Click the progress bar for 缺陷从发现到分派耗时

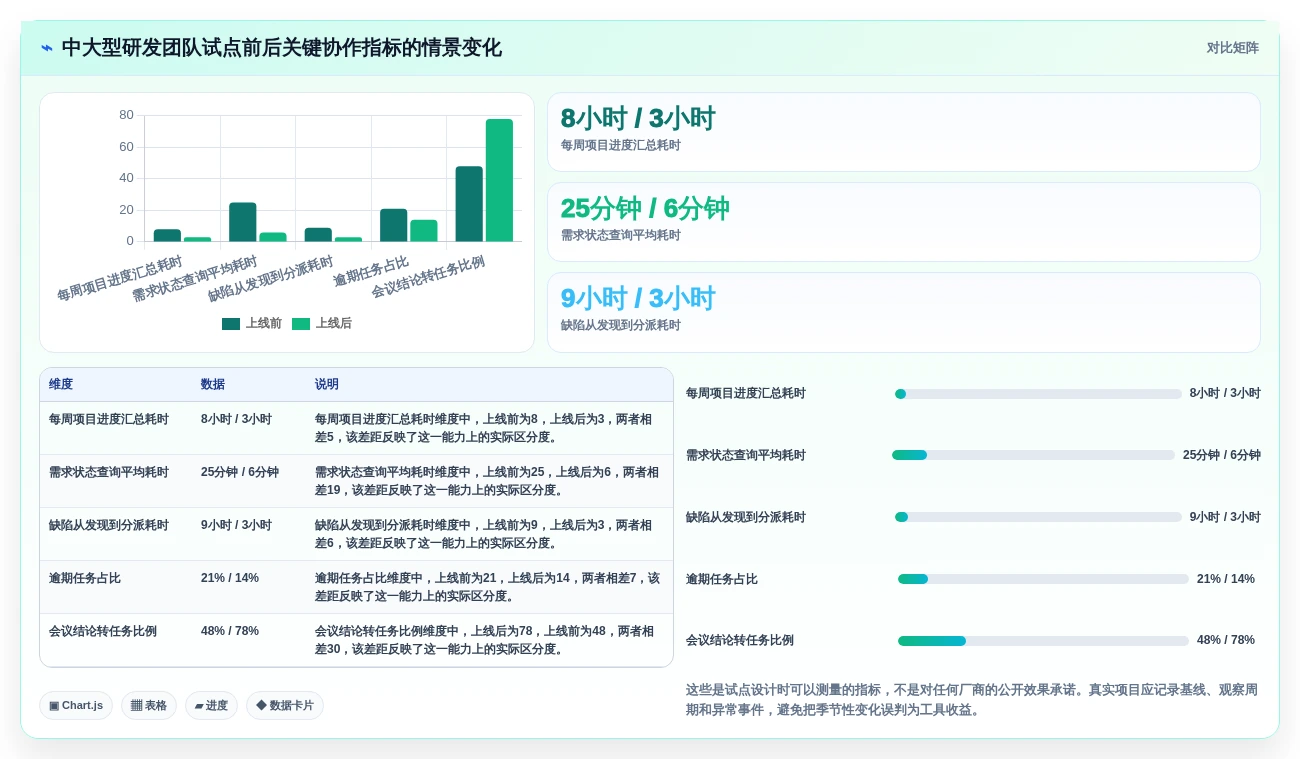(1038, 517)
